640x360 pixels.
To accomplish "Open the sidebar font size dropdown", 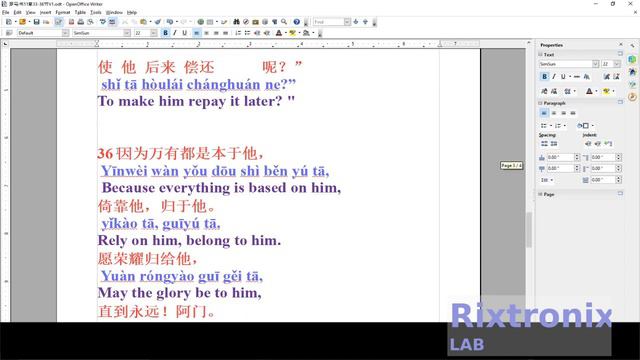I will point(617,64).
